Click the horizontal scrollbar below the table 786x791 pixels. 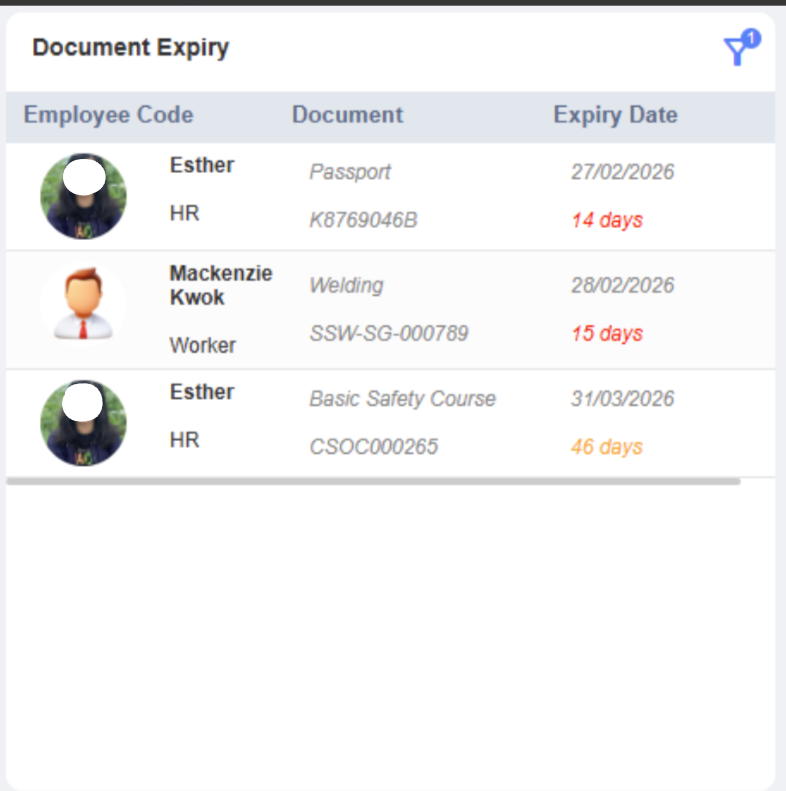click(x=373, y=481)
